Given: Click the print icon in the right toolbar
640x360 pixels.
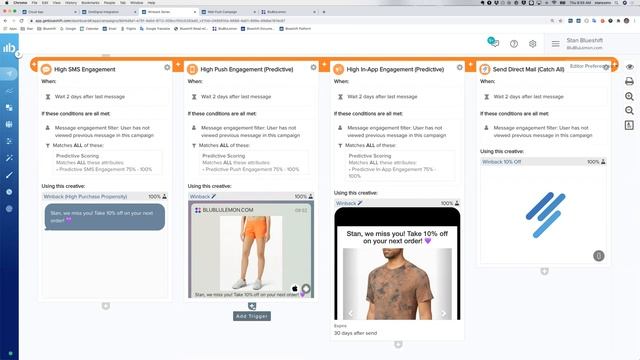Looking at the screenshot, I should point(629,82).
